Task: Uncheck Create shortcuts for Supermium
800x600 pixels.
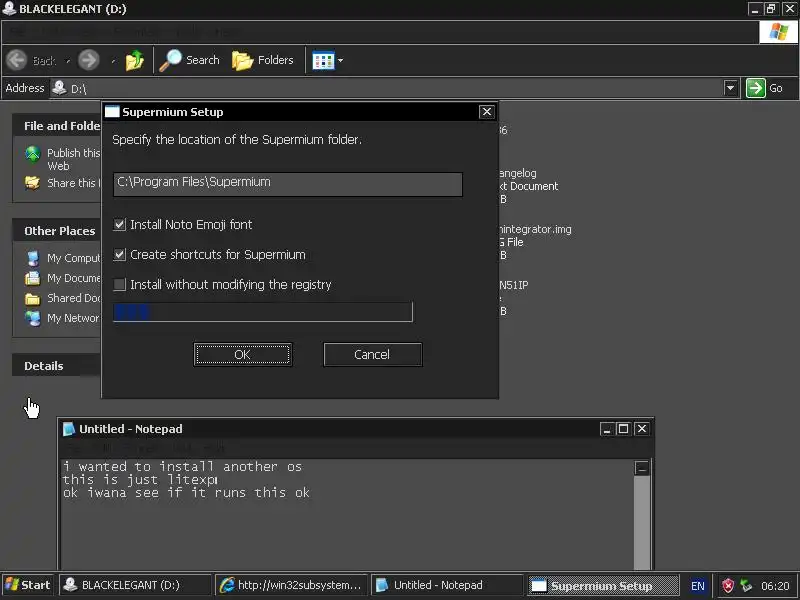Action: (119, 255)
